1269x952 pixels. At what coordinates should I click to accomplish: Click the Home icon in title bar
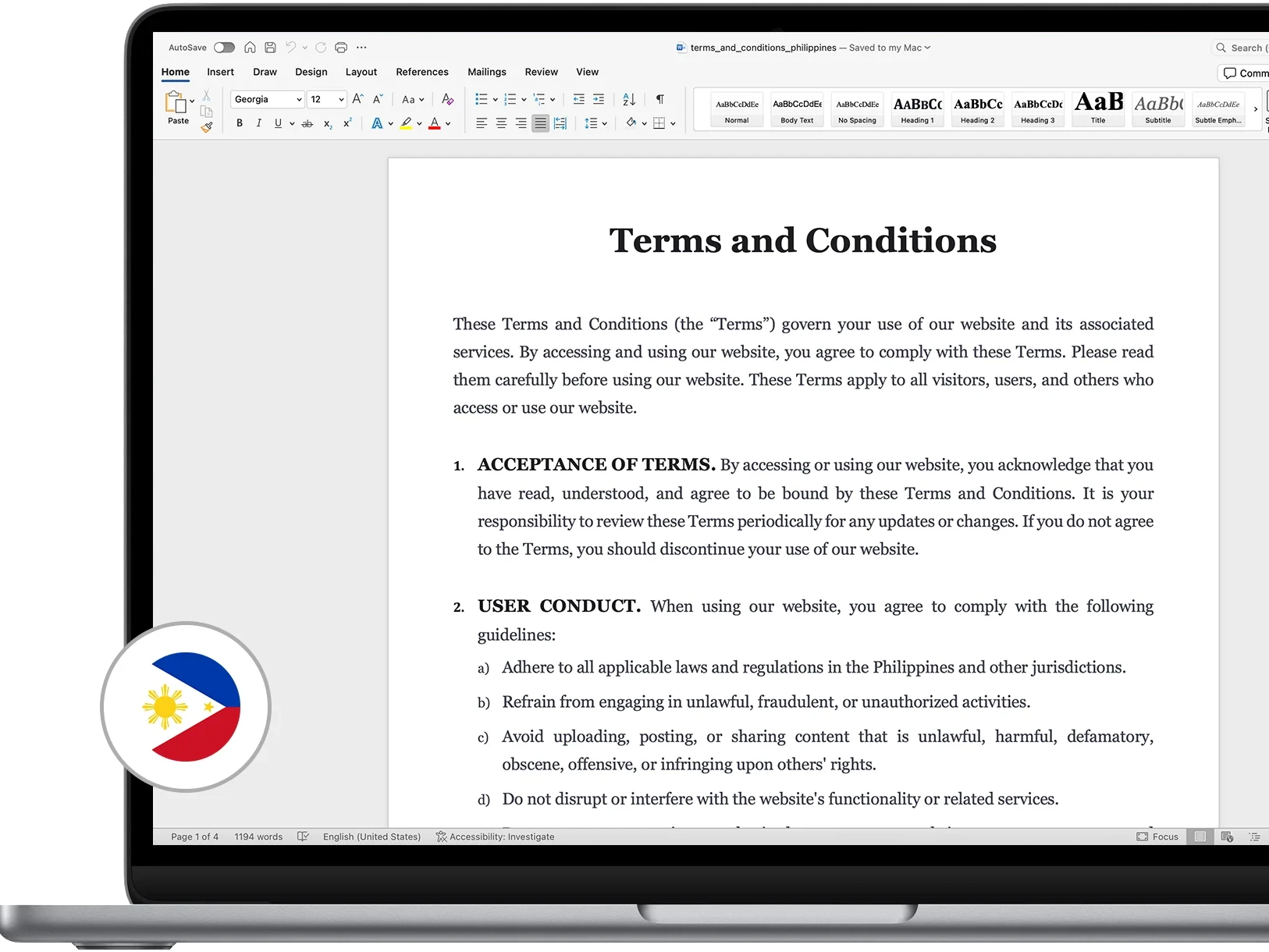pyautogui.click(x=250, y=48)
